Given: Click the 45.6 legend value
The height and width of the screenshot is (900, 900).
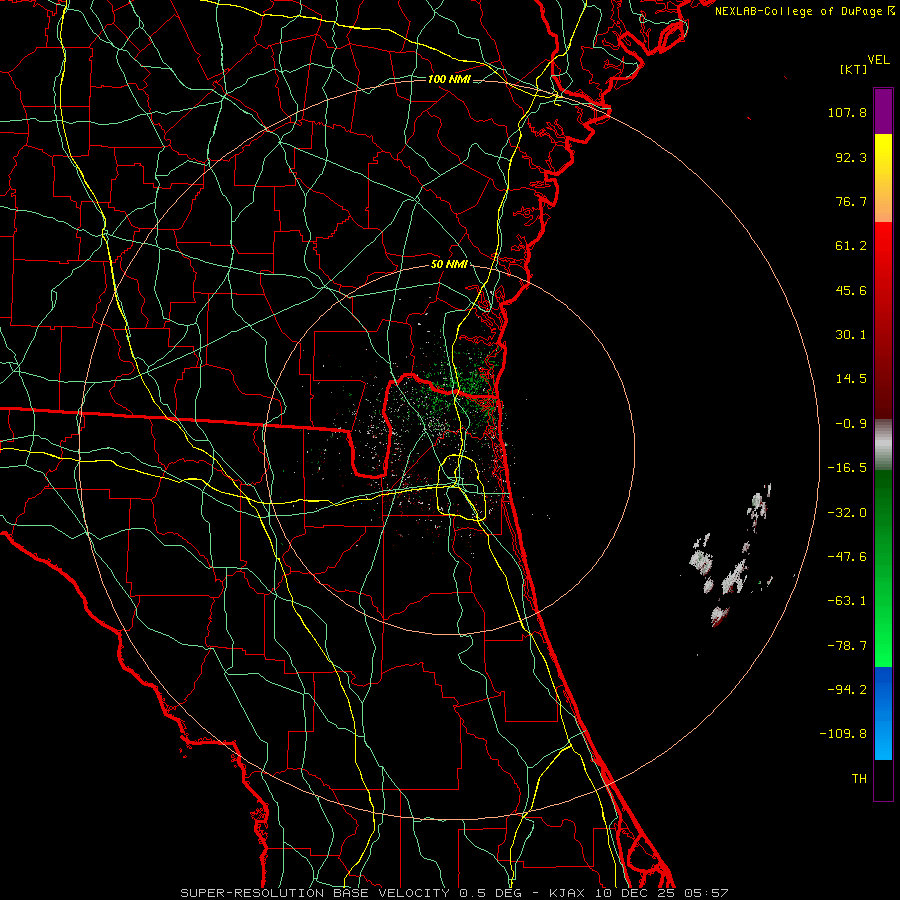Looking at the screenshot, I should (x=851, y=290).
